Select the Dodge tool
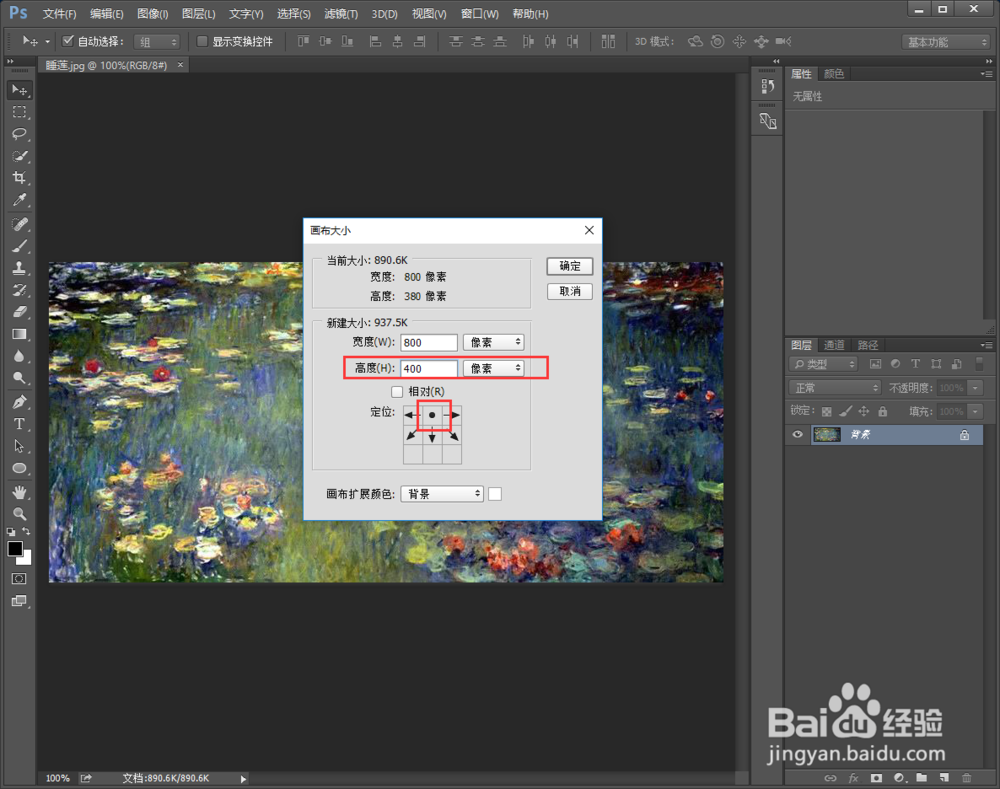Viewport: 1000px width, 789px height. pos(20,378)
